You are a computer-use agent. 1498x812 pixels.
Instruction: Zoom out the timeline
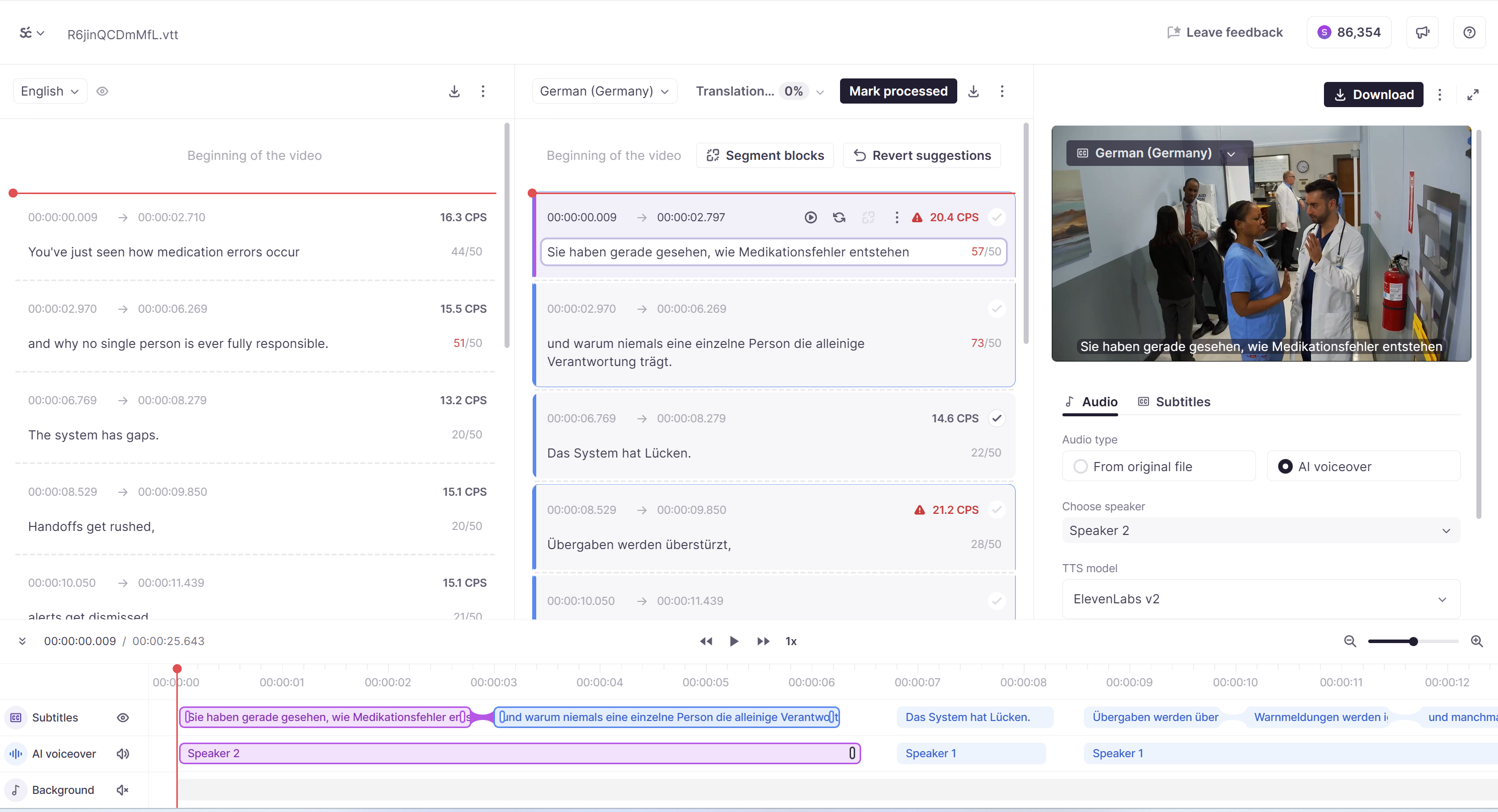click(1350, 641)
